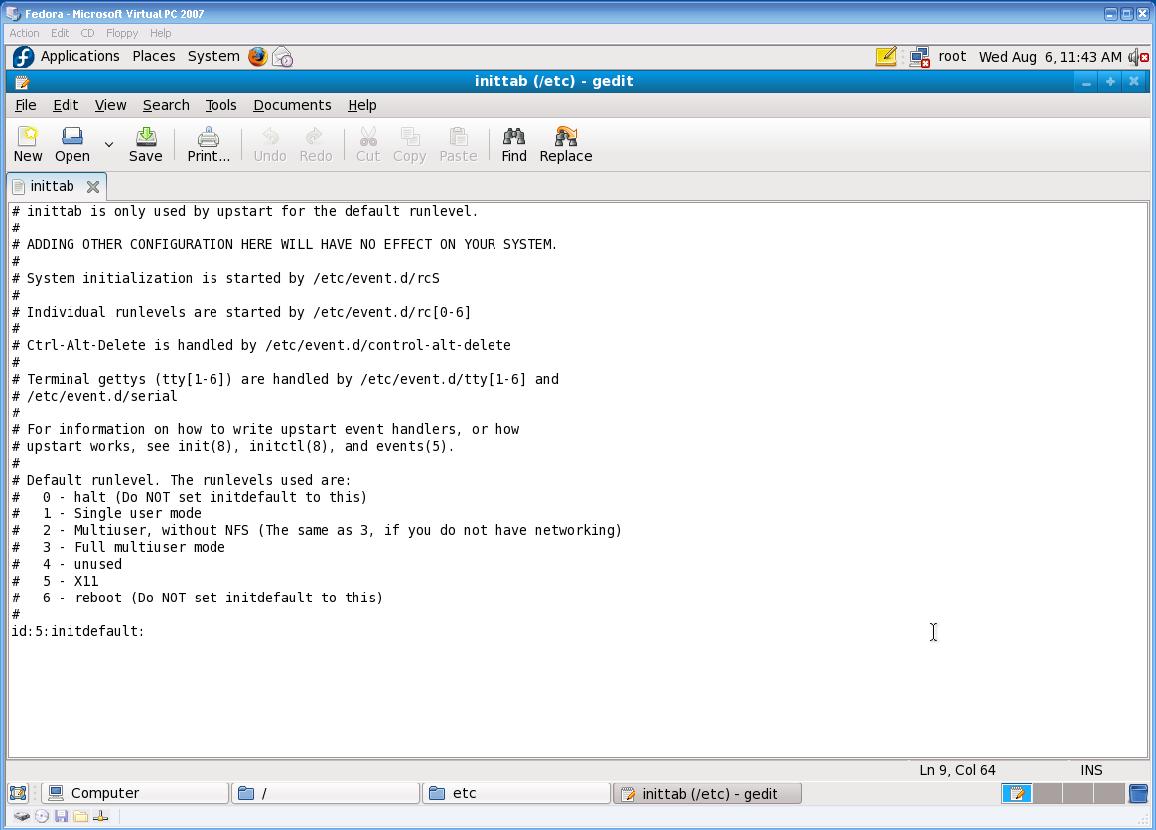The height and width of the screenshot is (830, 1156).
Task: Open the Places panel menu
Action: tap(153, 57)
